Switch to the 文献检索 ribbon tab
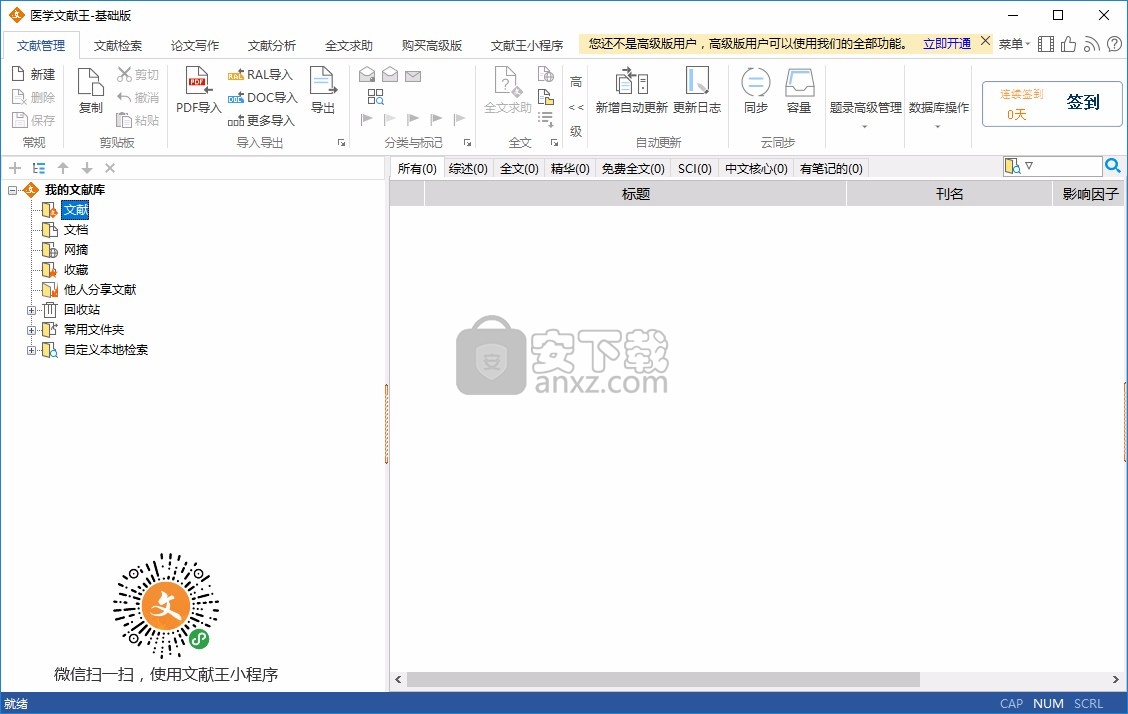This screenshot has height=714, width=1128. (x=118, y=45)
